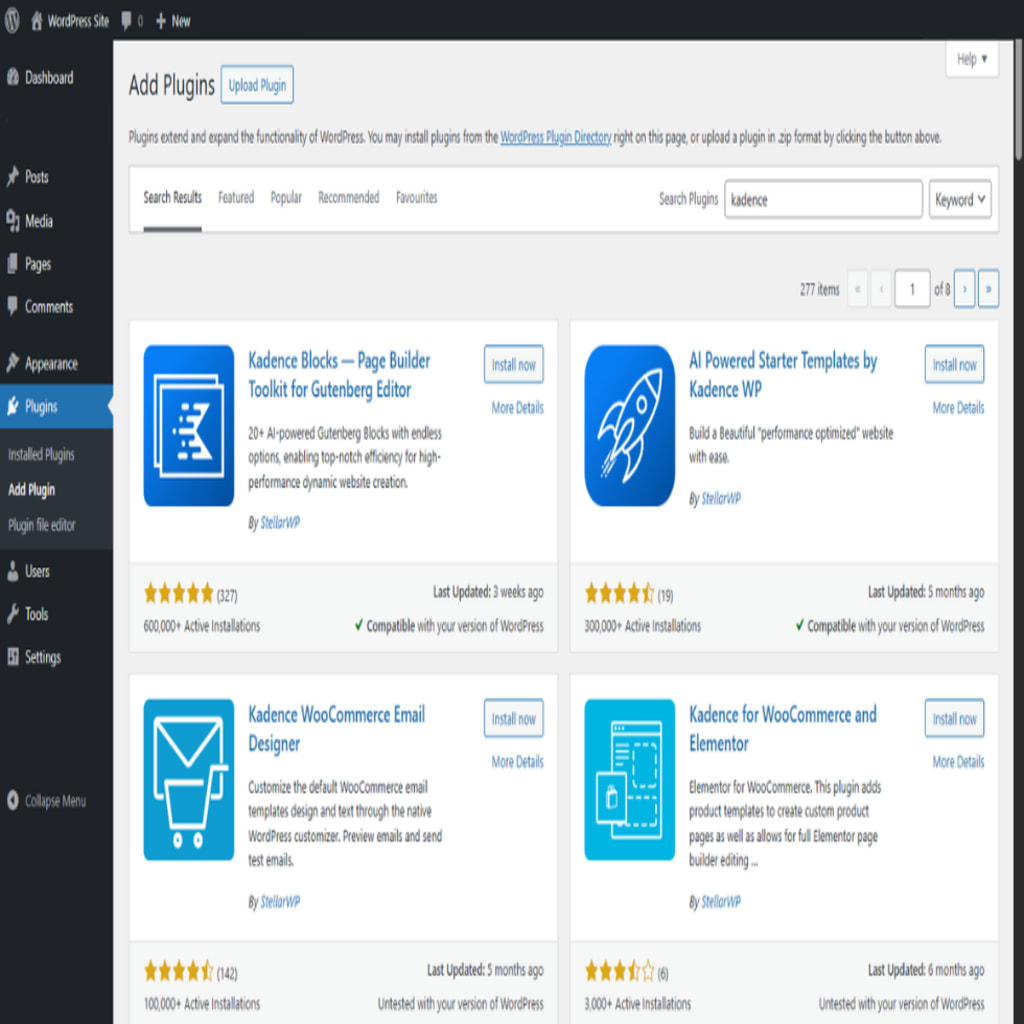Open StellarWP author link under Email Designer
Screen dimensions: 1024x1024
280,902
